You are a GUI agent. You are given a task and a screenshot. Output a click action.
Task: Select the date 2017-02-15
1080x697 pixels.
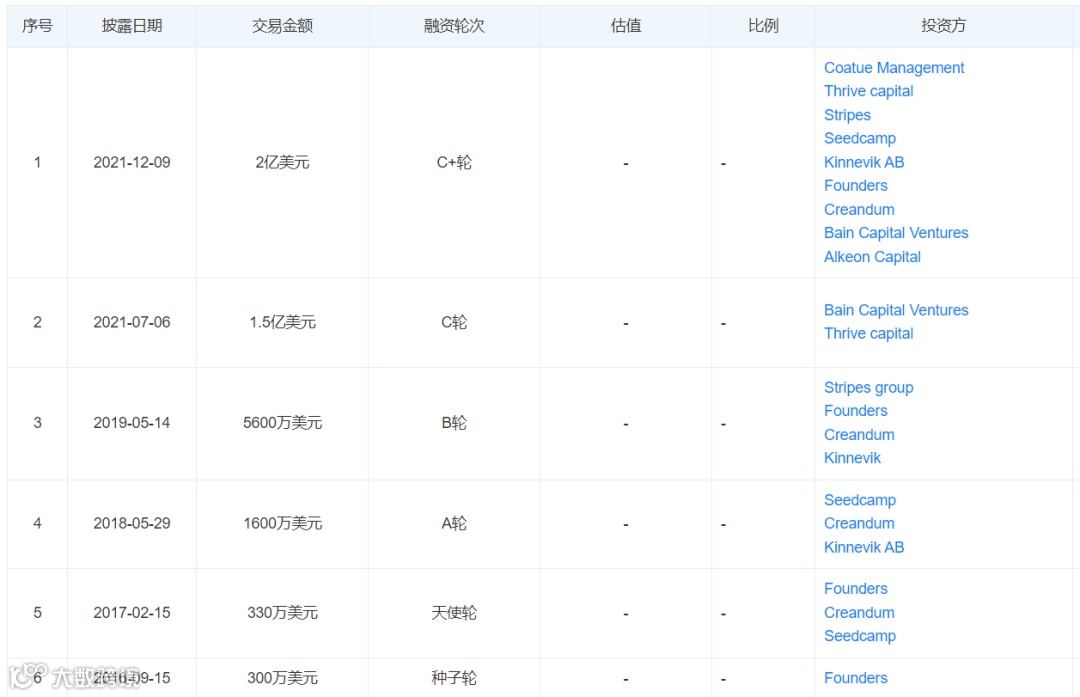pos(132,613)
